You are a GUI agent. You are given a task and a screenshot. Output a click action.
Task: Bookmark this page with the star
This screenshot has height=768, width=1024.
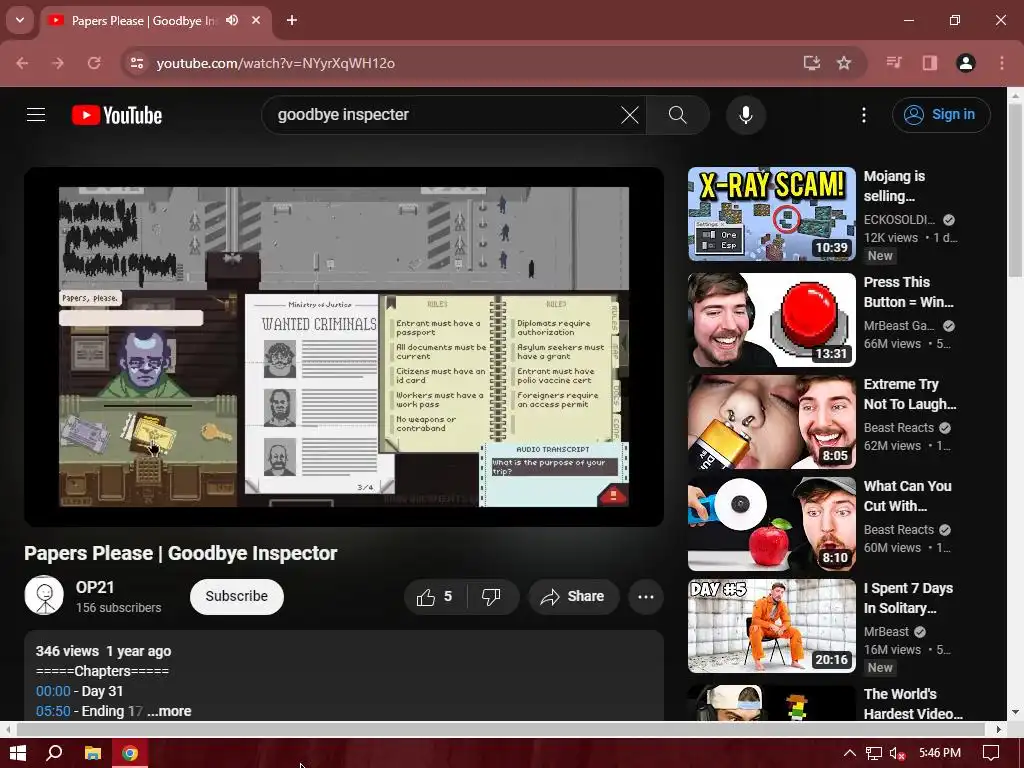[x=844, y=63]
